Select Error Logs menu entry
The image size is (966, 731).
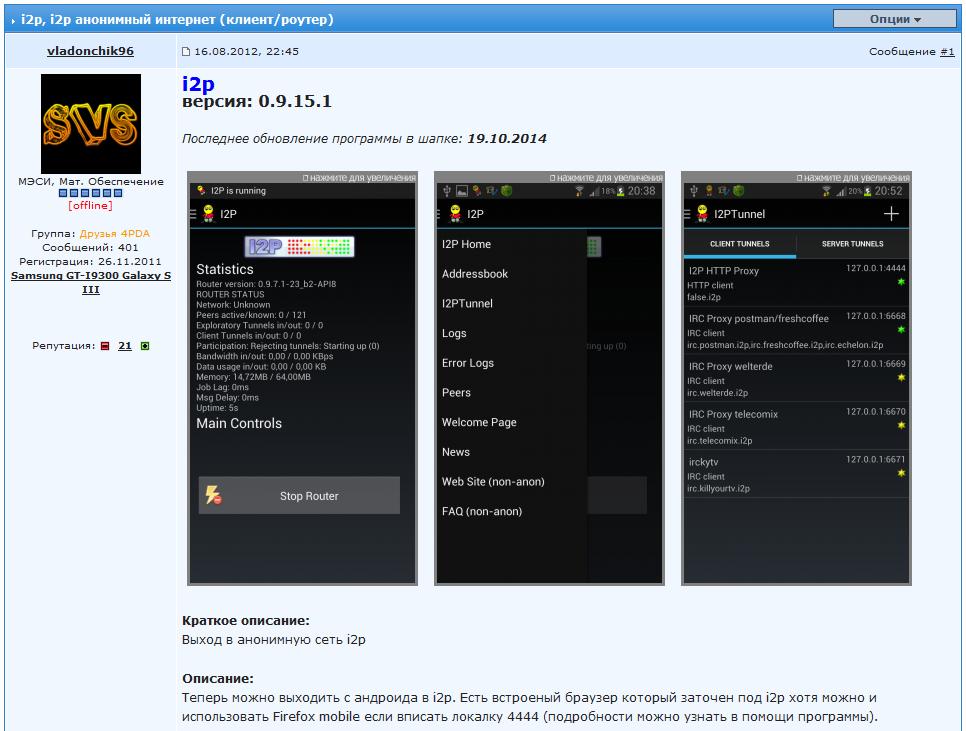[468, 363]
